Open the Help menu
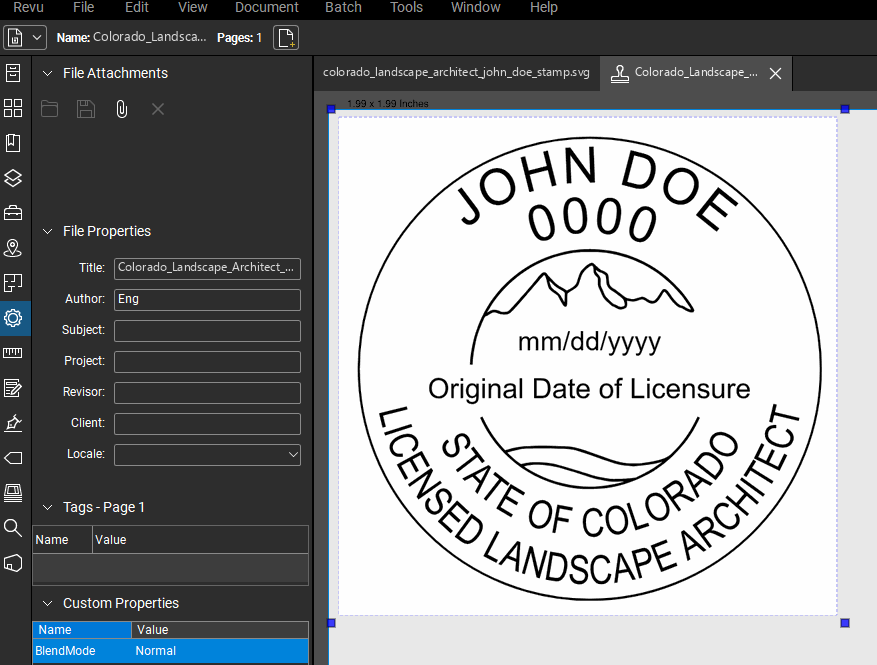This screenshot has width=877, height=665. coord(544,7)
